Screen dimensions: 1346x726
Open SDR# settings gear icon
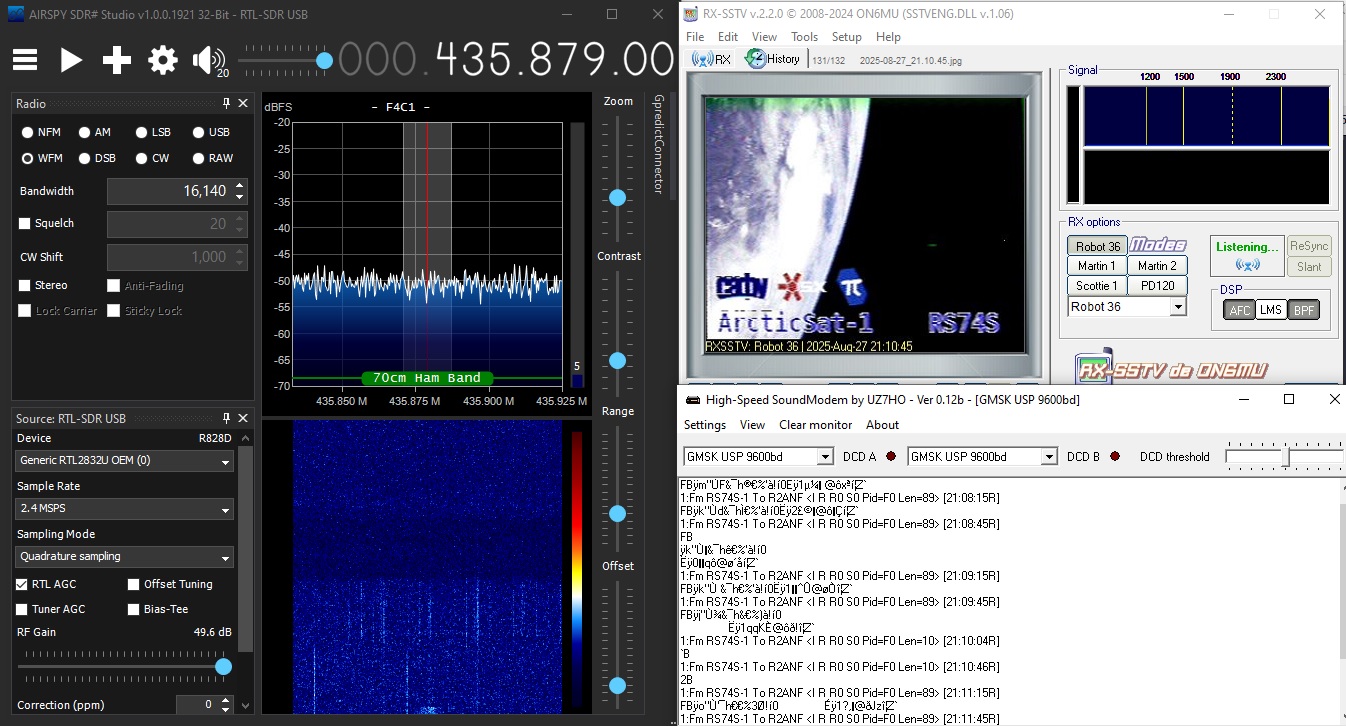(x=162, y=61)
